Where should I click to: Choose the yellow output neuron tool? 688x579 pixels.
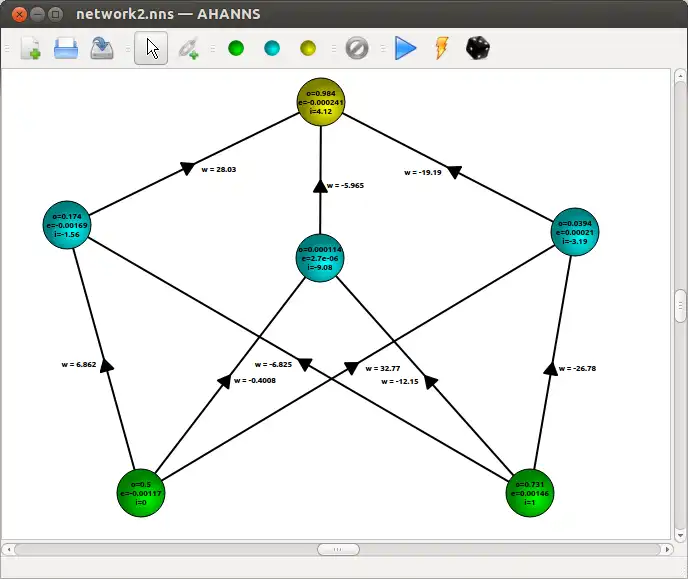pos(308,48)
